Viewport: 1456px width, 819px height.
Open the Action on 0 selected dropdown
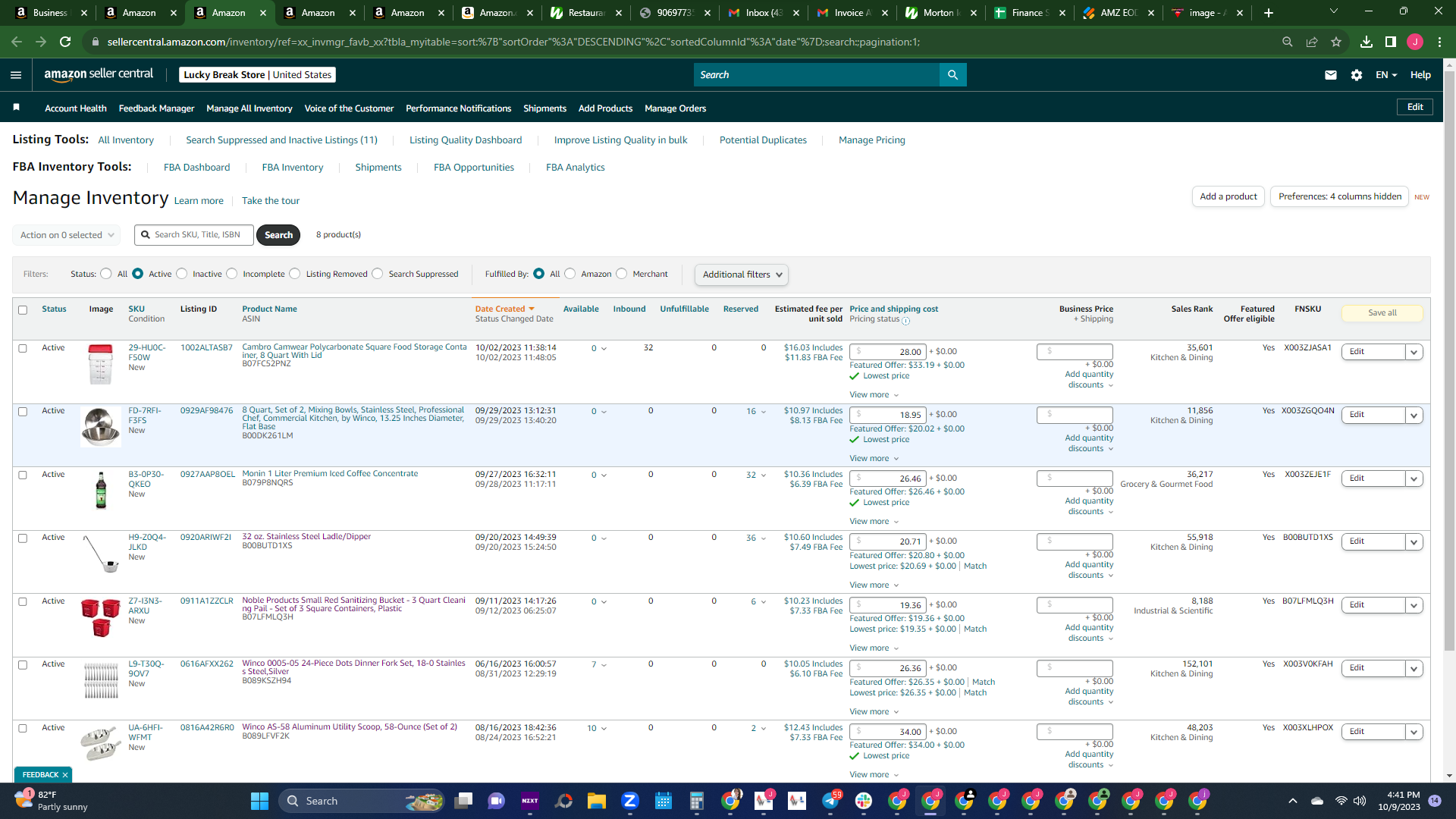[67, 235]
